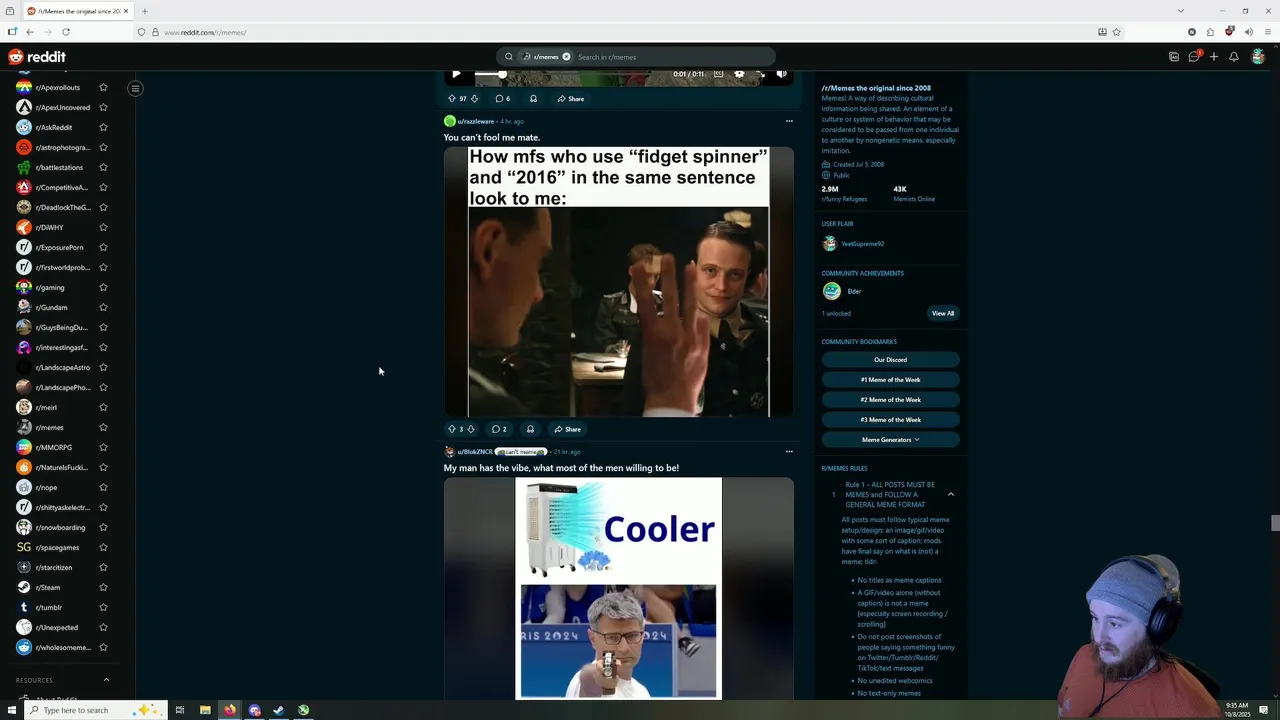1280x720 pixels.
Task: Open the Reddit advertise icon
Action: tap(1174, 57)
